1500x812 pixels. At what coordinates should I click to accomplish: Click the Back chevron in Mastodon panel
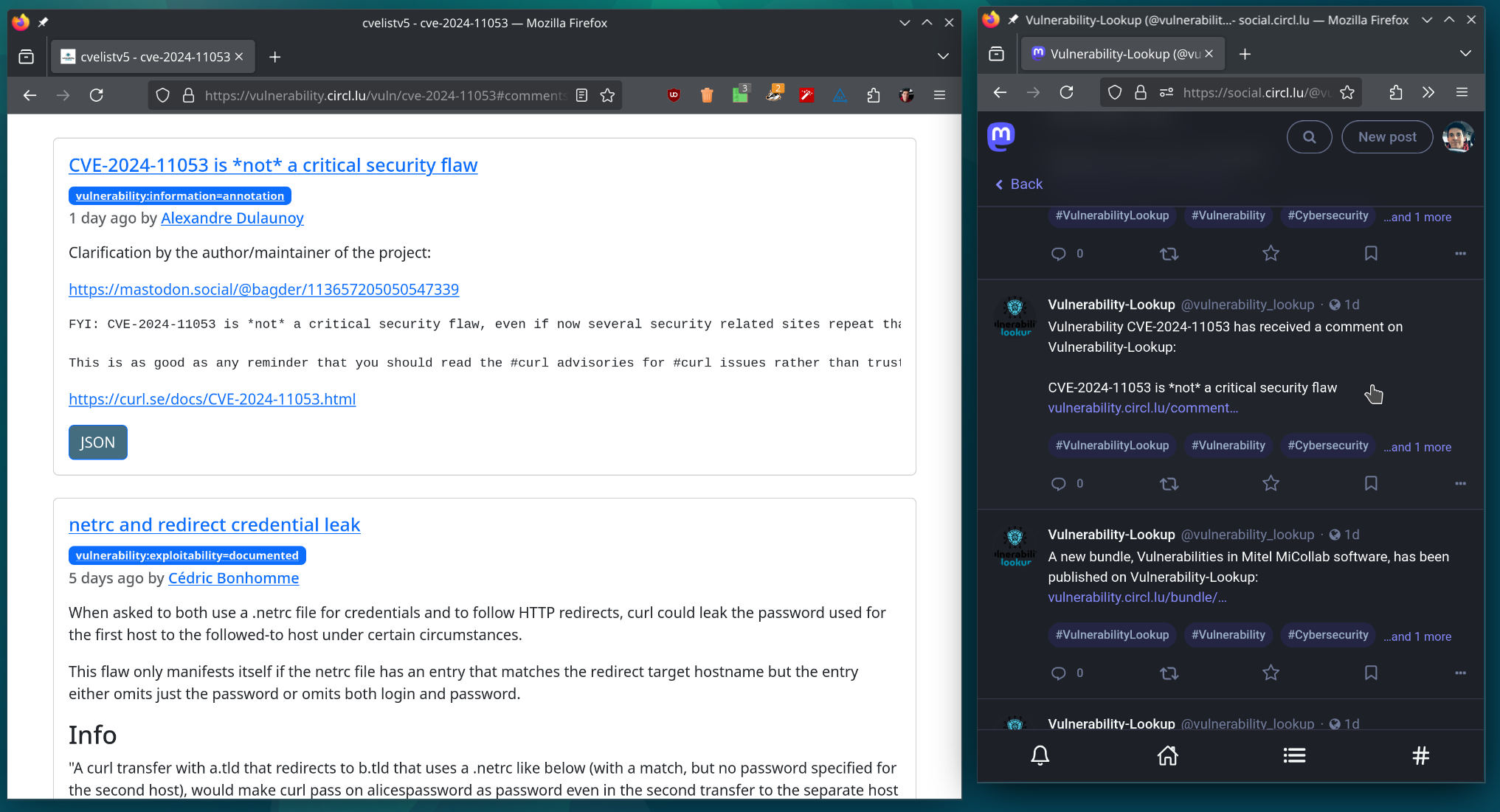tap(1000, 183)
